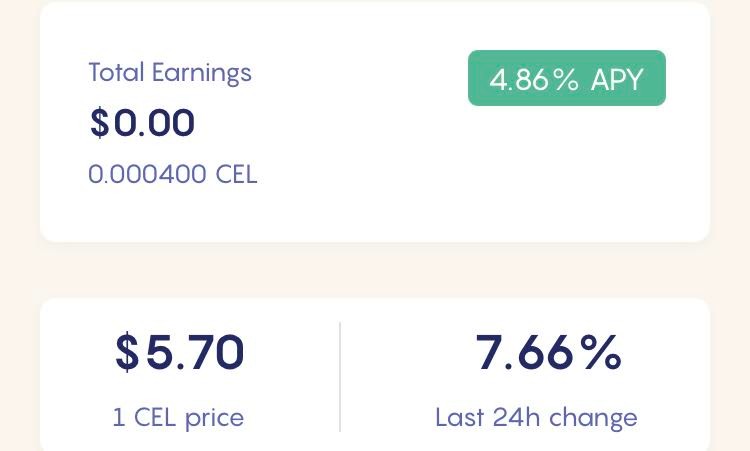This screenshot has height=451, width=750.
Task: Open the $5.70 CEL price figure
Action: click(180, 352)
